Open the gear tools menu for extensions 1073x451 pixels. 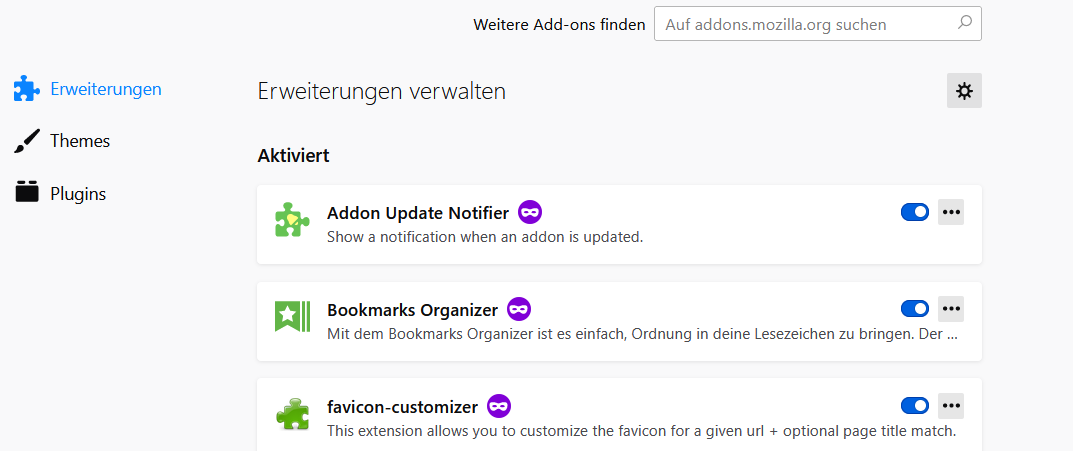(x=964, y=91)
